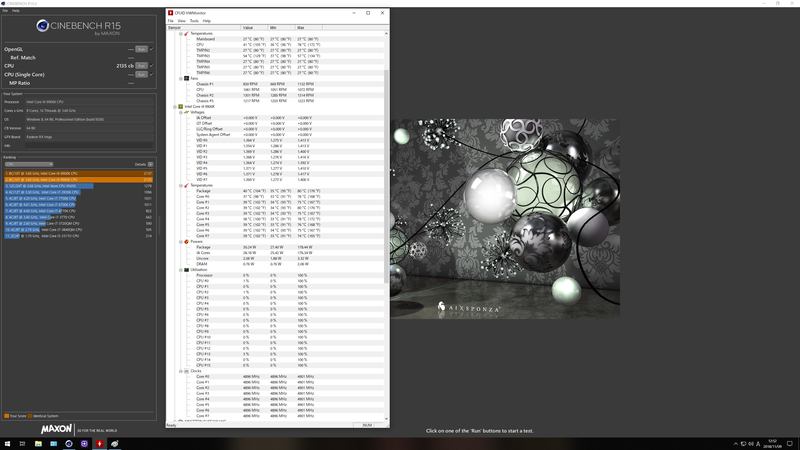
Task: Collapse the Fans tree node
Action: point(181,79)
